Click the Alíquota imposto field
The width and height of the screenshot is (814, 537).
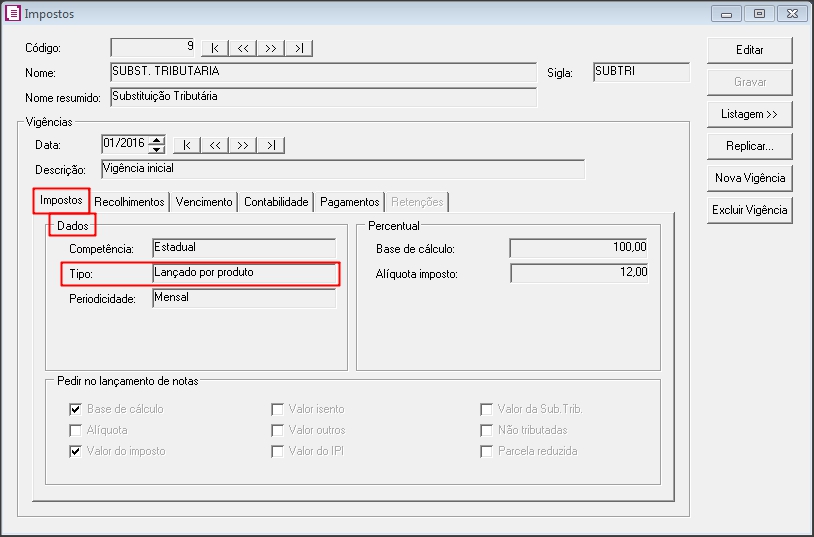click(579, 273)
